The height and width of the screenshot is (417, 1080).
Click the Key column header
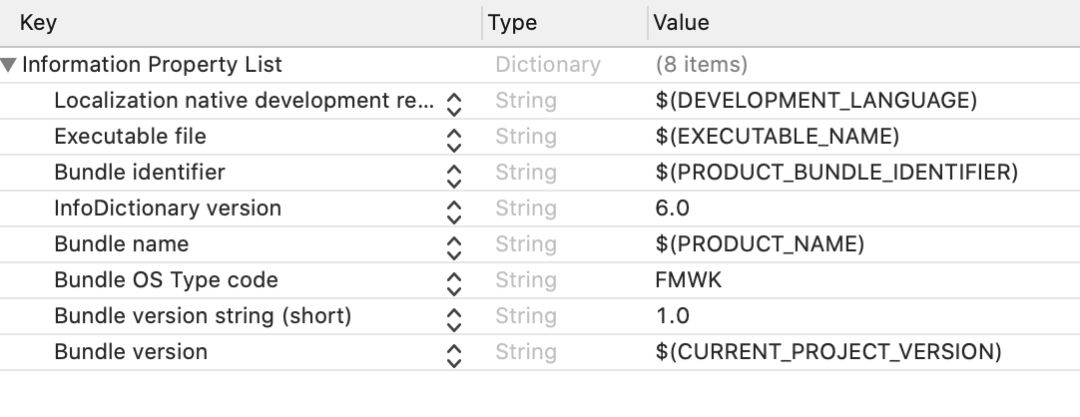[38, 22]
